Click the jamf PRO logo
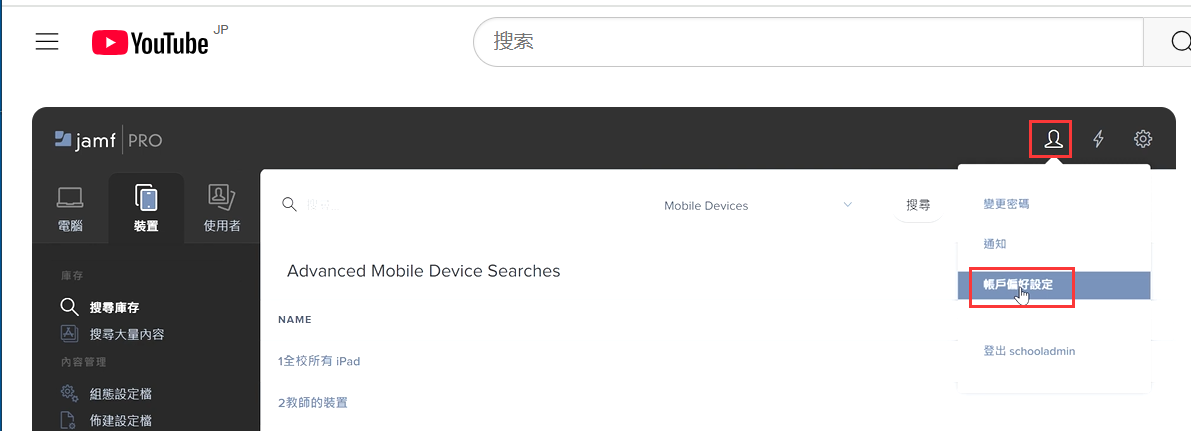The height and width of the screenshot is (431, 1191). coord(108,140)
